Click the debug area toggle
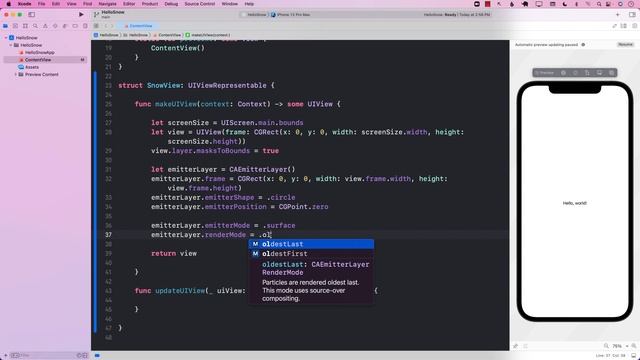640x360 pixels. (633, 356)
